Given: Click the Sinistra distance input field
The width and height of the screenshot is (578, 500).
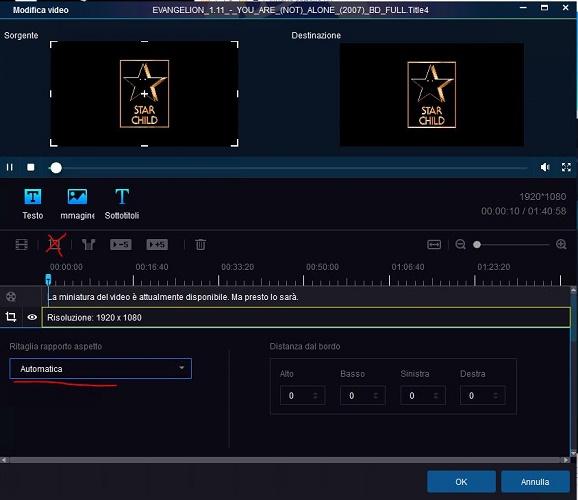Looking at the screenshot, I should click(423, 395).
